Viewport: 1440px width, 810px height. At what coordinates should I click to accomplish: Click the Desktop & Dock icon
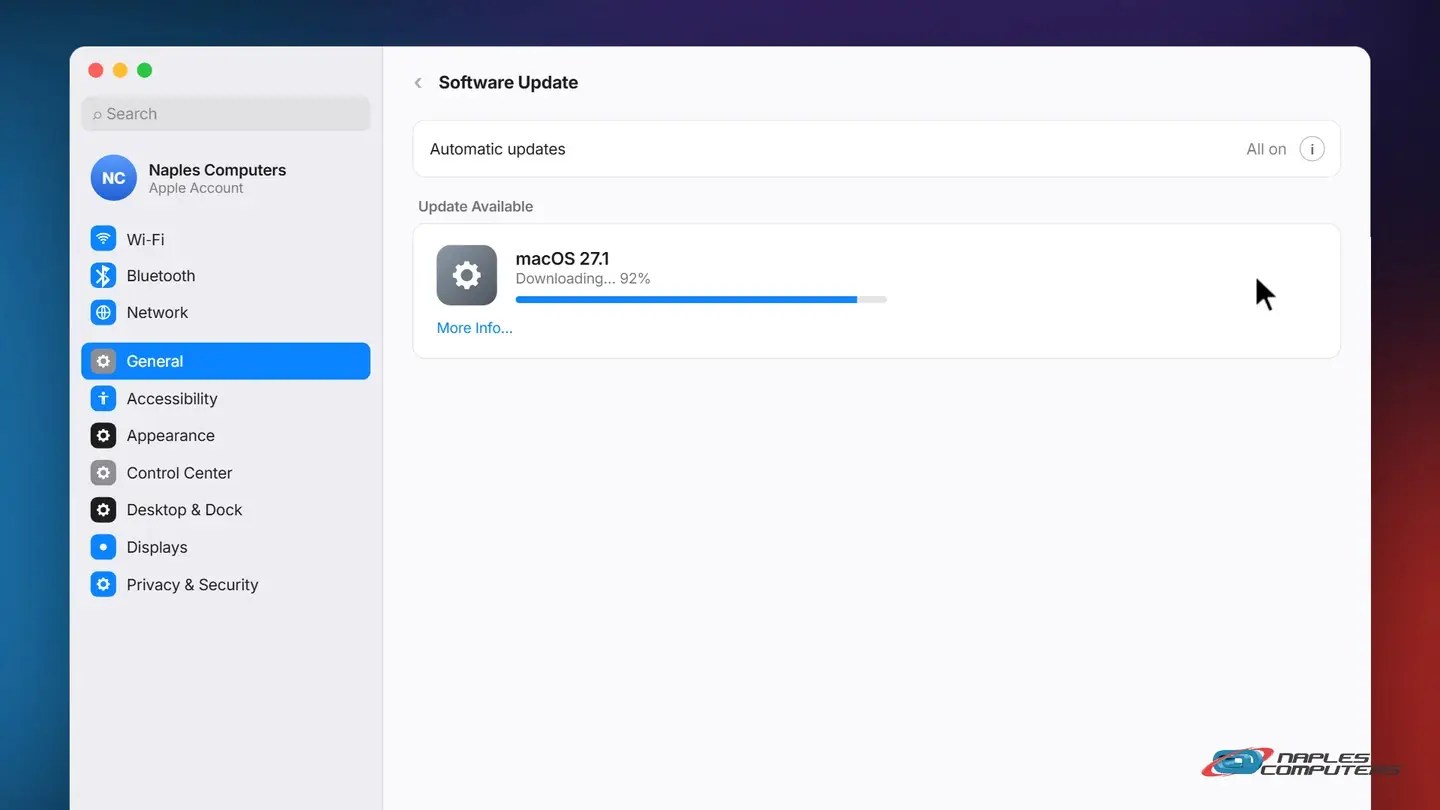click(x=103, y=510)
